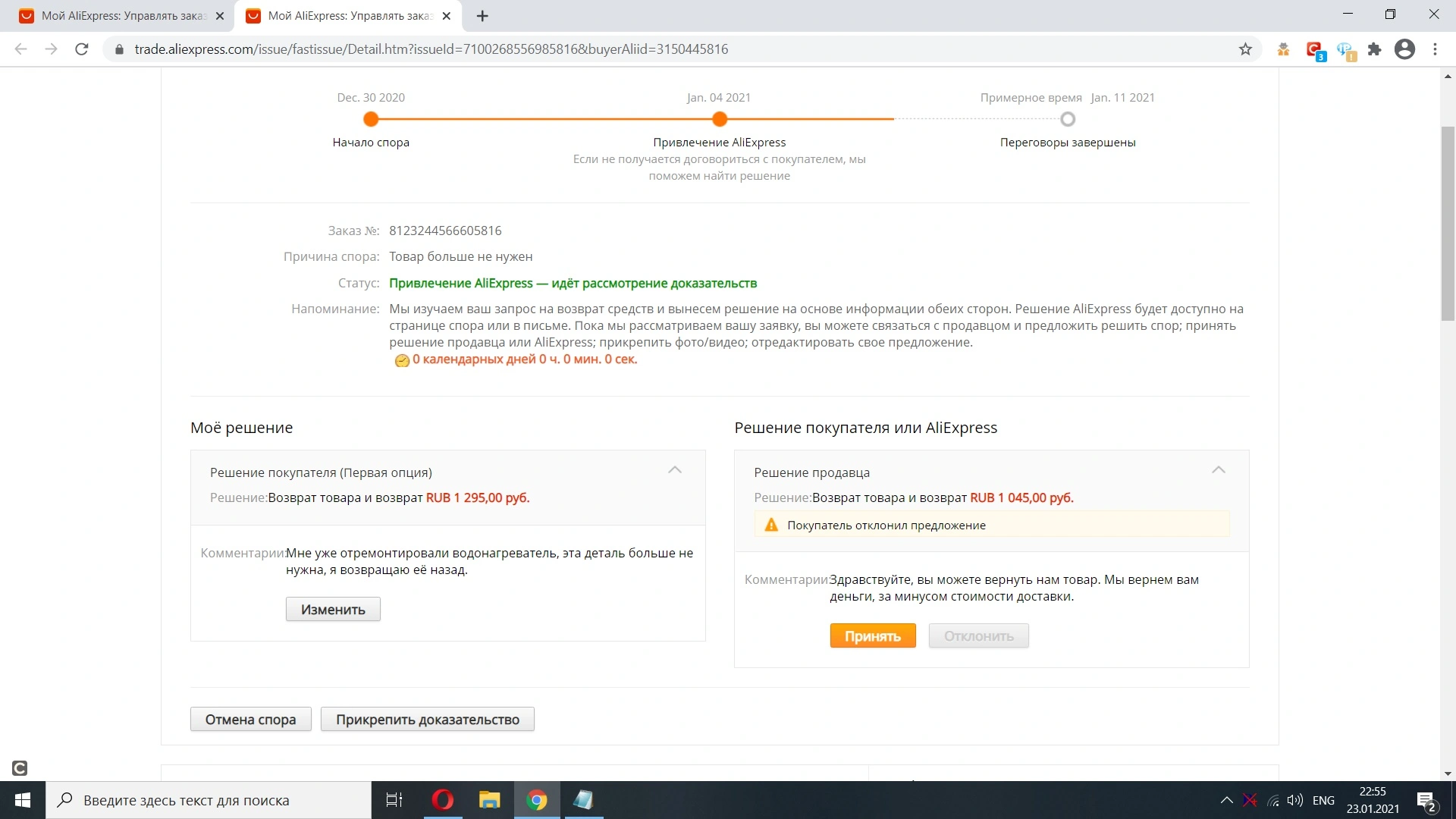Click the greyed Отклонить button
The width and height of the screenshot is (1456, 819).
tap(978, 635)
